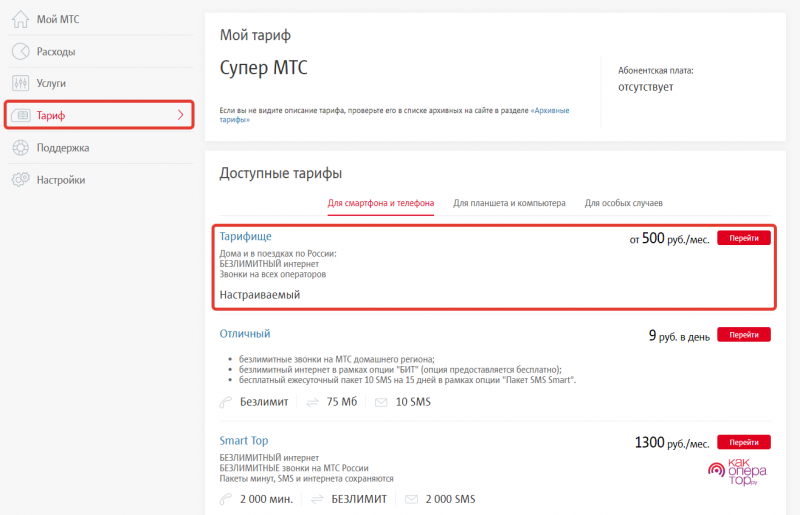Switch to Для планшета и компьютера tab
Image resolution: width=800 pixels, height=515 pixels.
point(509,203)
